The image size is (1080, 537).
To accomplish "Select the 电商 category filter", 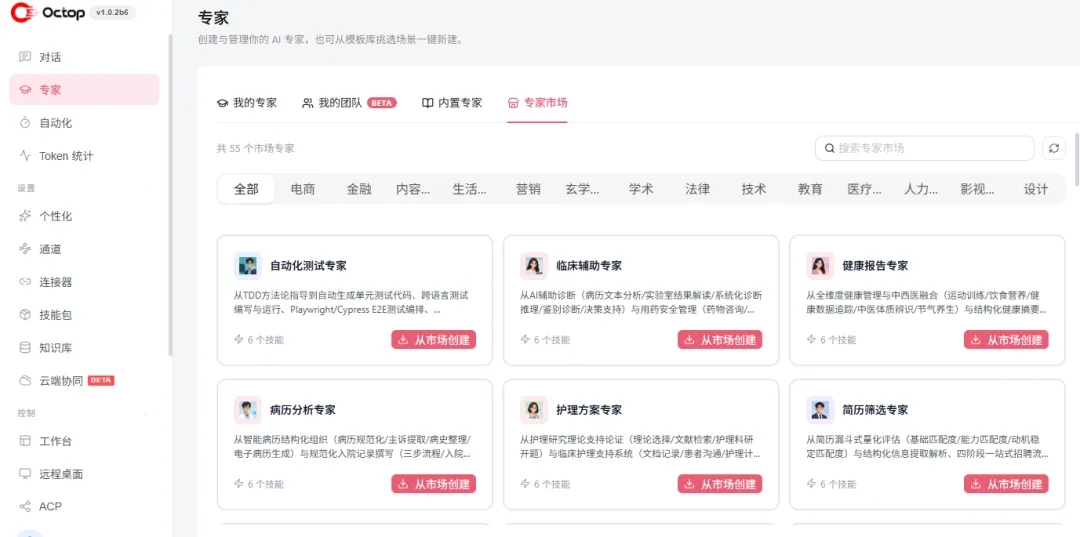I will click(302, 189).
